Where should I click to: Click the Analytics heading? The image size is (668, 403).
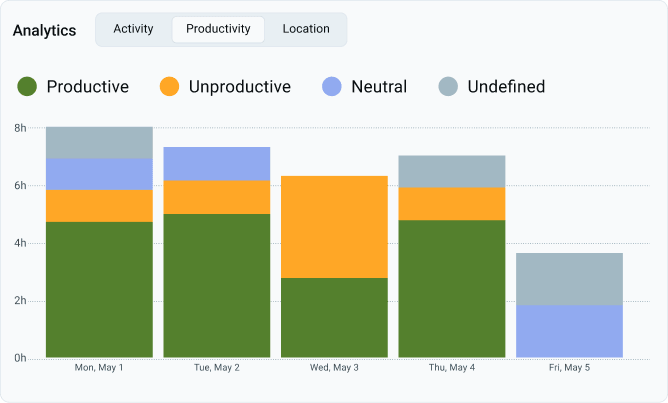44,31
